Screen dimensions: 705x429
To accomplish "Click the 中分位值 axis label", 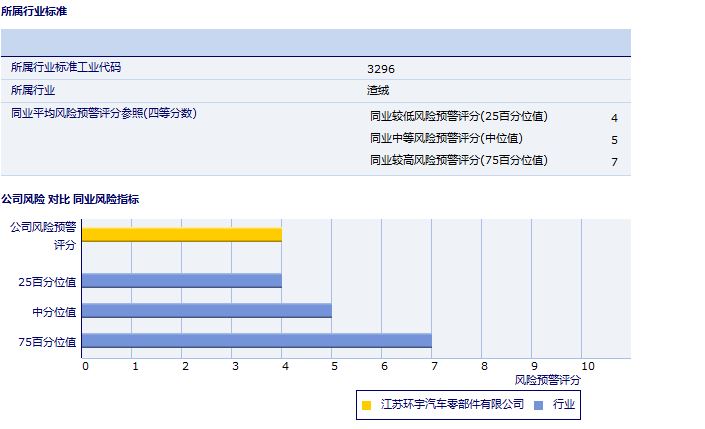I will coord(54,312).
